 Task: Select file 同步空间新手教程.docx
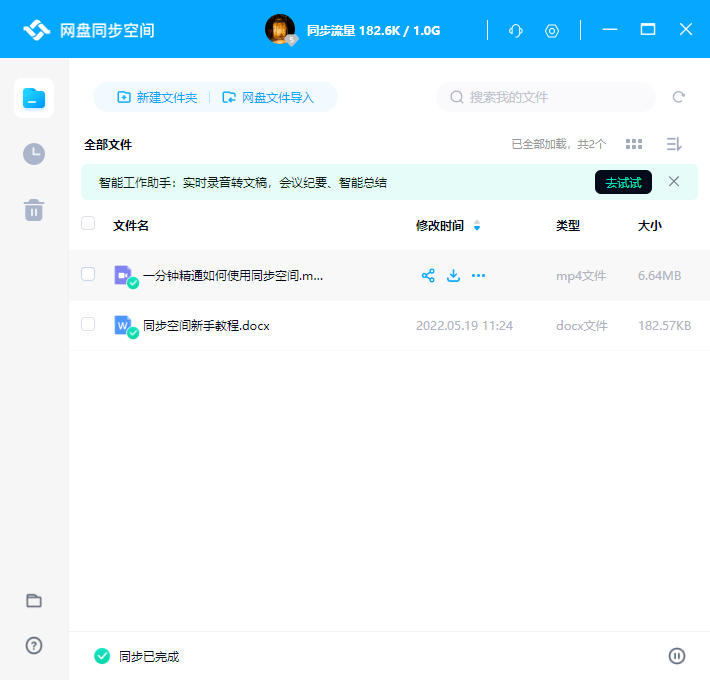coord(206,326)
